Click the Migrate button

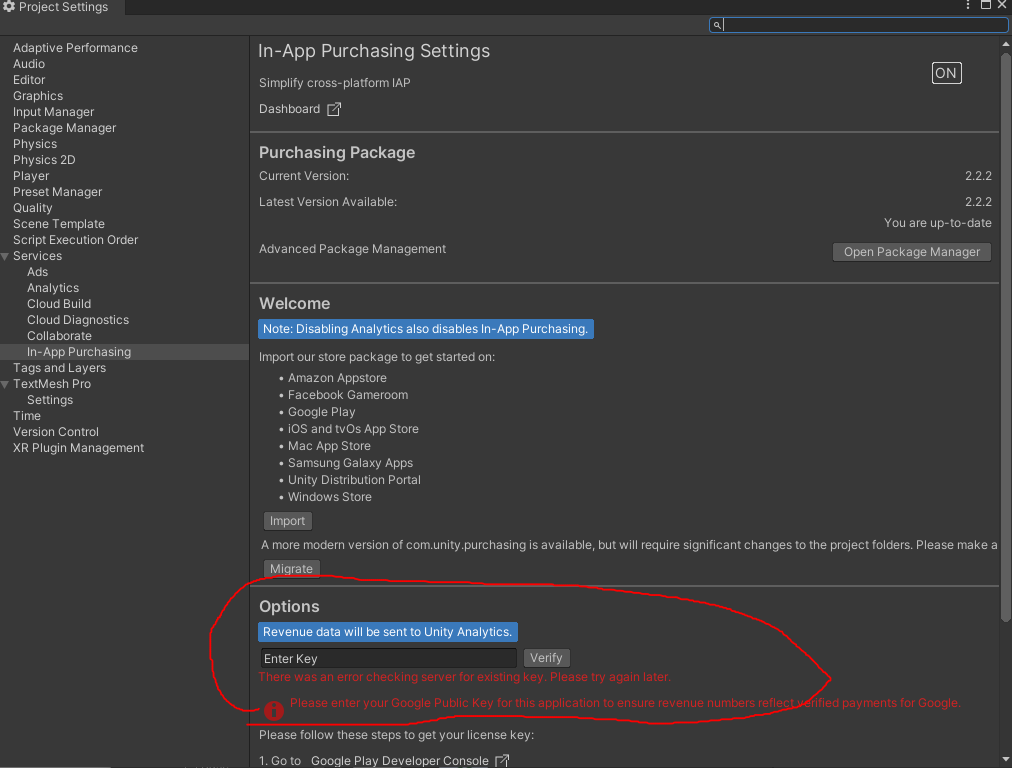(x=291, y=569)
